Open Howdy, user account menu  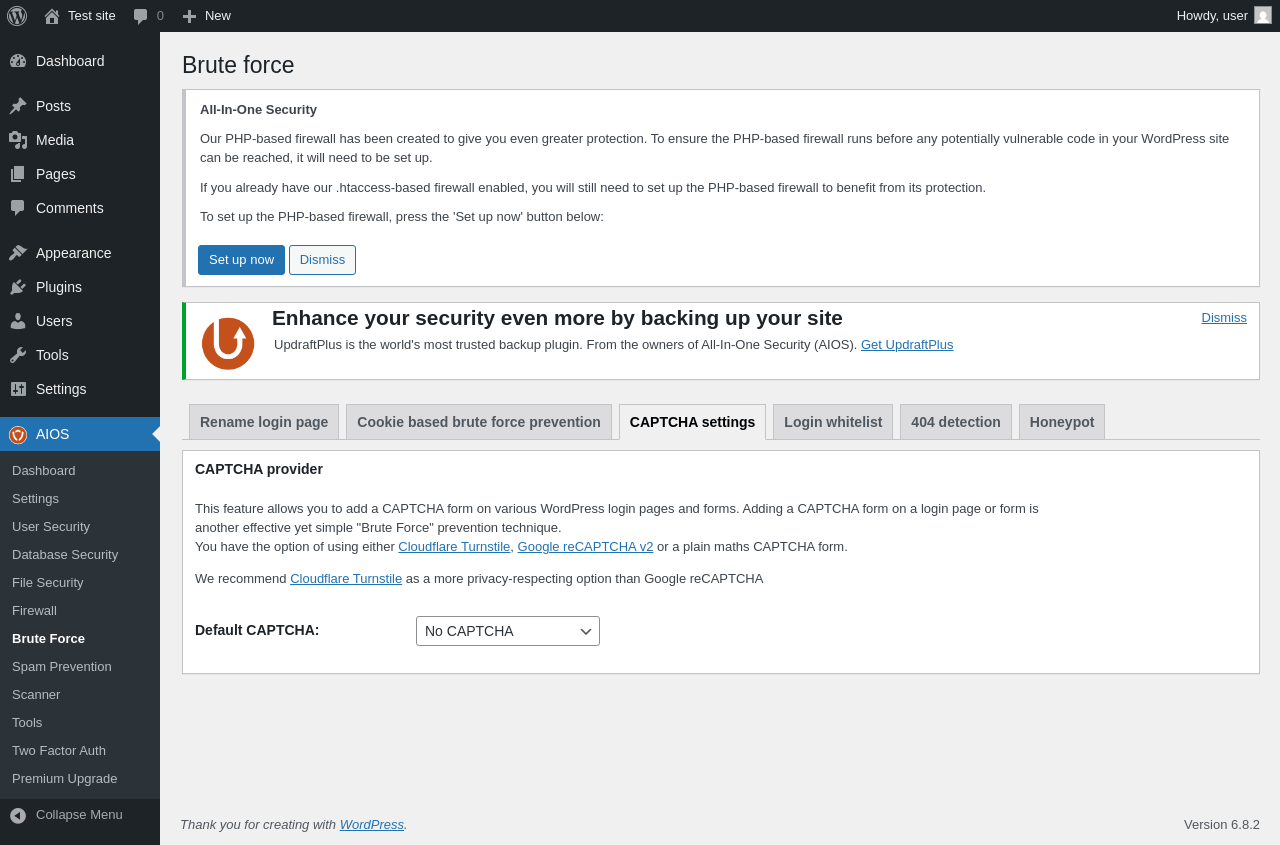(1224, 16)
